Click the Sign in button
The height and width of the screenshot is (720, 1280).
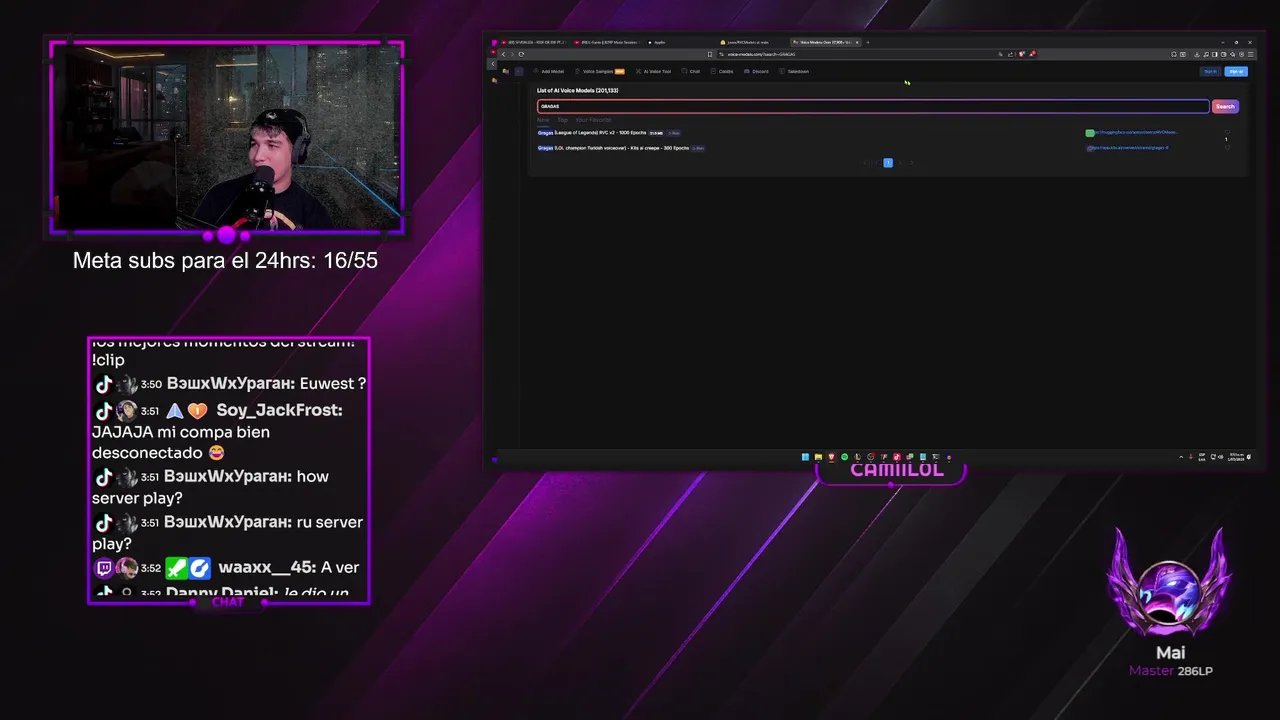1210,71
